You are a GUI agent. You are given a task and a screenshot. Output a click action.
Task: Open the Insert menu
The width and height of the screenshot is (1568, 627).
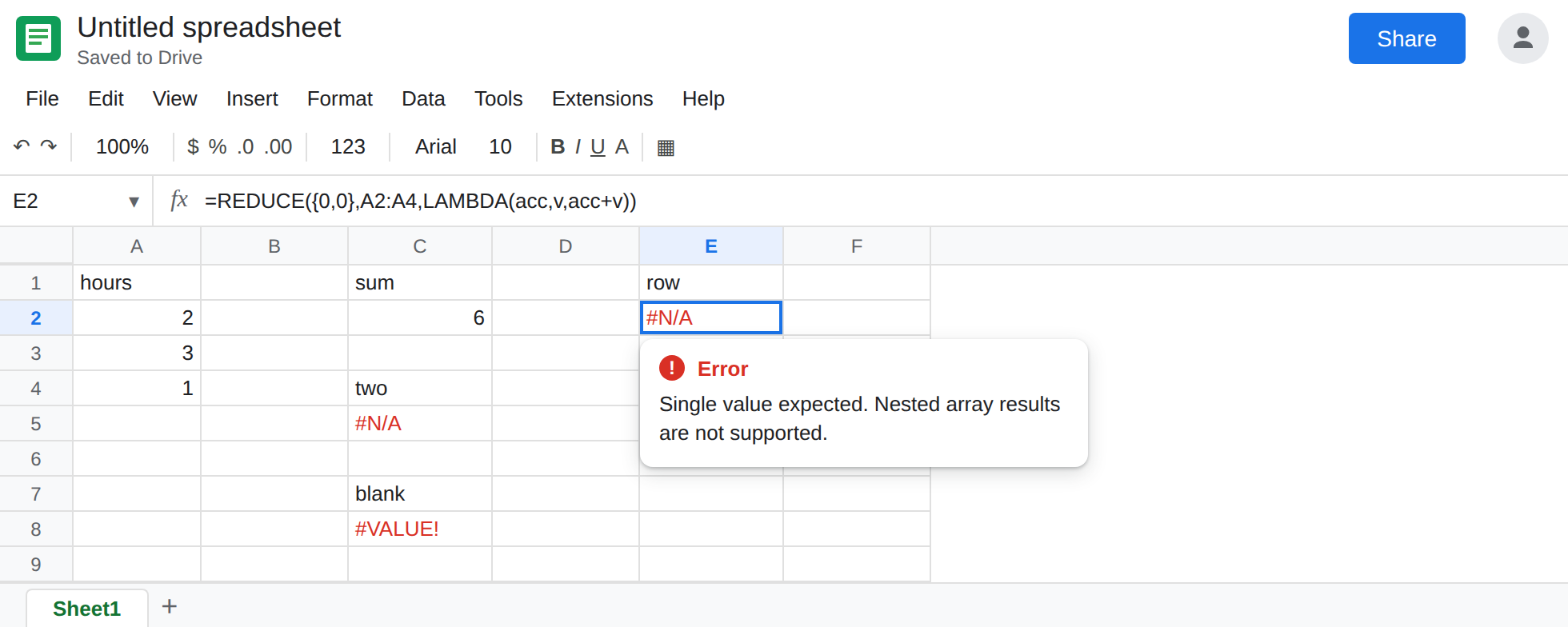(252, 98)
